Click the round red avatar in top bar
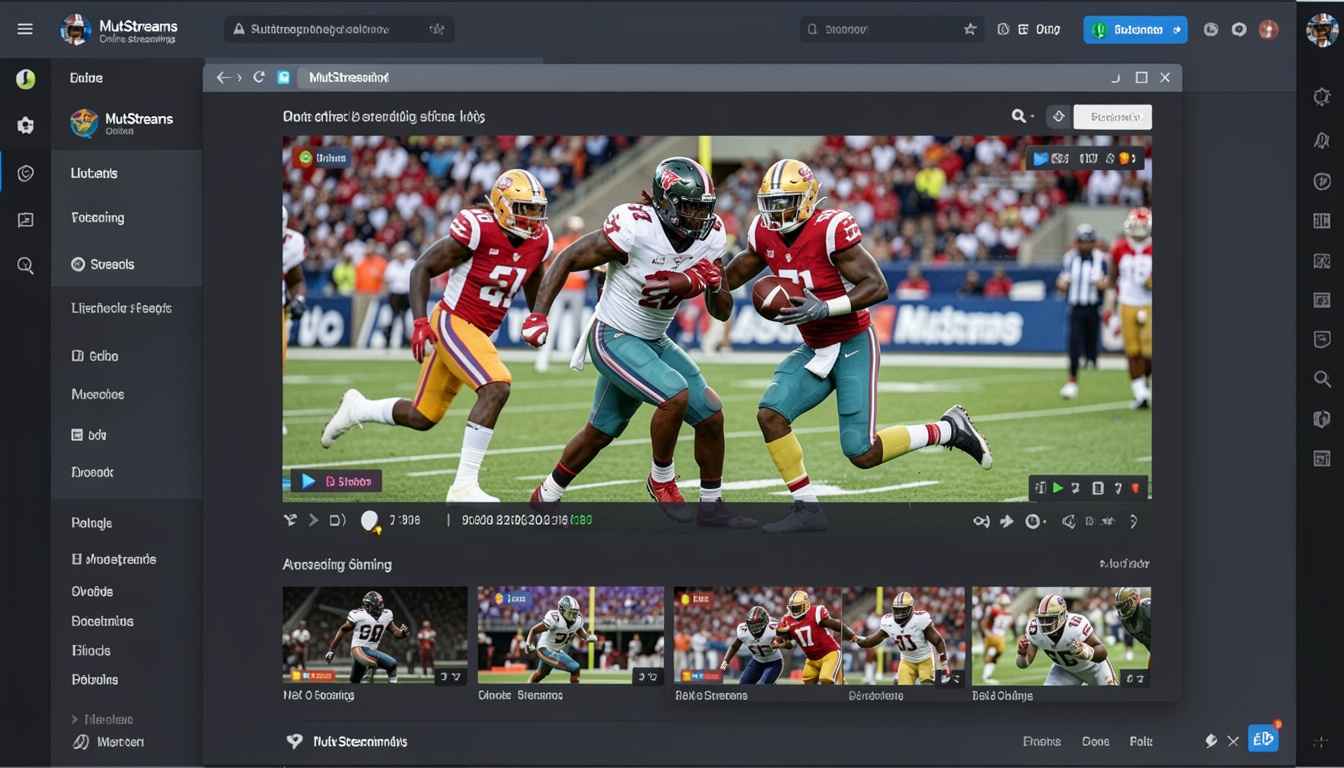This screenshot has height=768, width=1344. click(x=1268, y=30)
